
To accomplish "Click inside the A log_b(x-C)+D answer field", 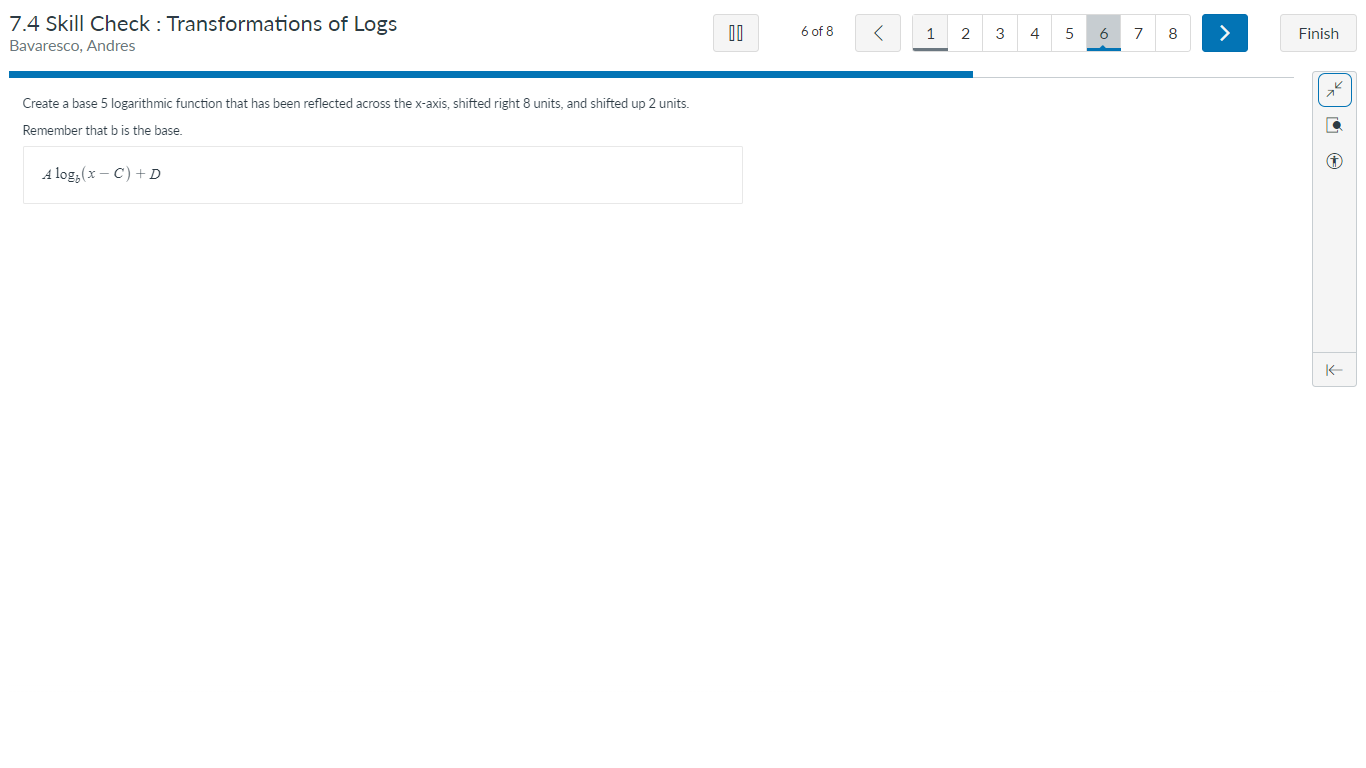I will click(x=383, y=174).
